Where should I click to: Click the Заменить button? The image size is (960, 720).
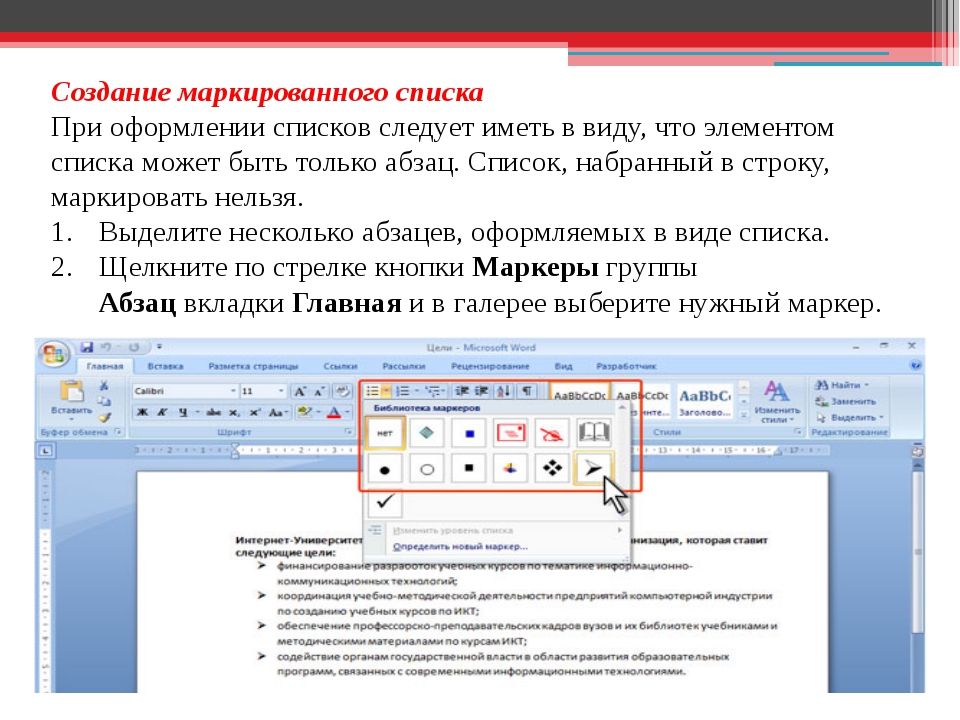point(846,402)
